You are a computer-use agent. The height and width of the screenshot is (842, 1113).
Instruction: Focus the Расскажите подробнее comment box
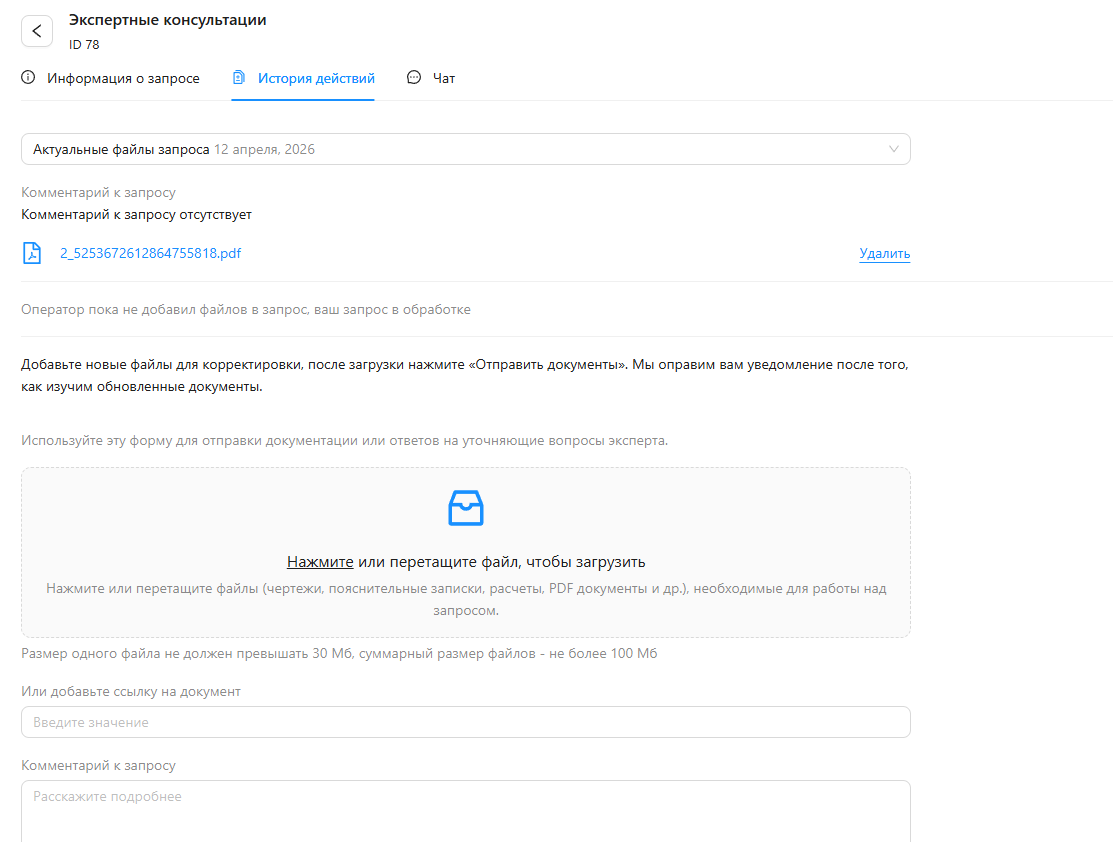(x=466, y=810)
